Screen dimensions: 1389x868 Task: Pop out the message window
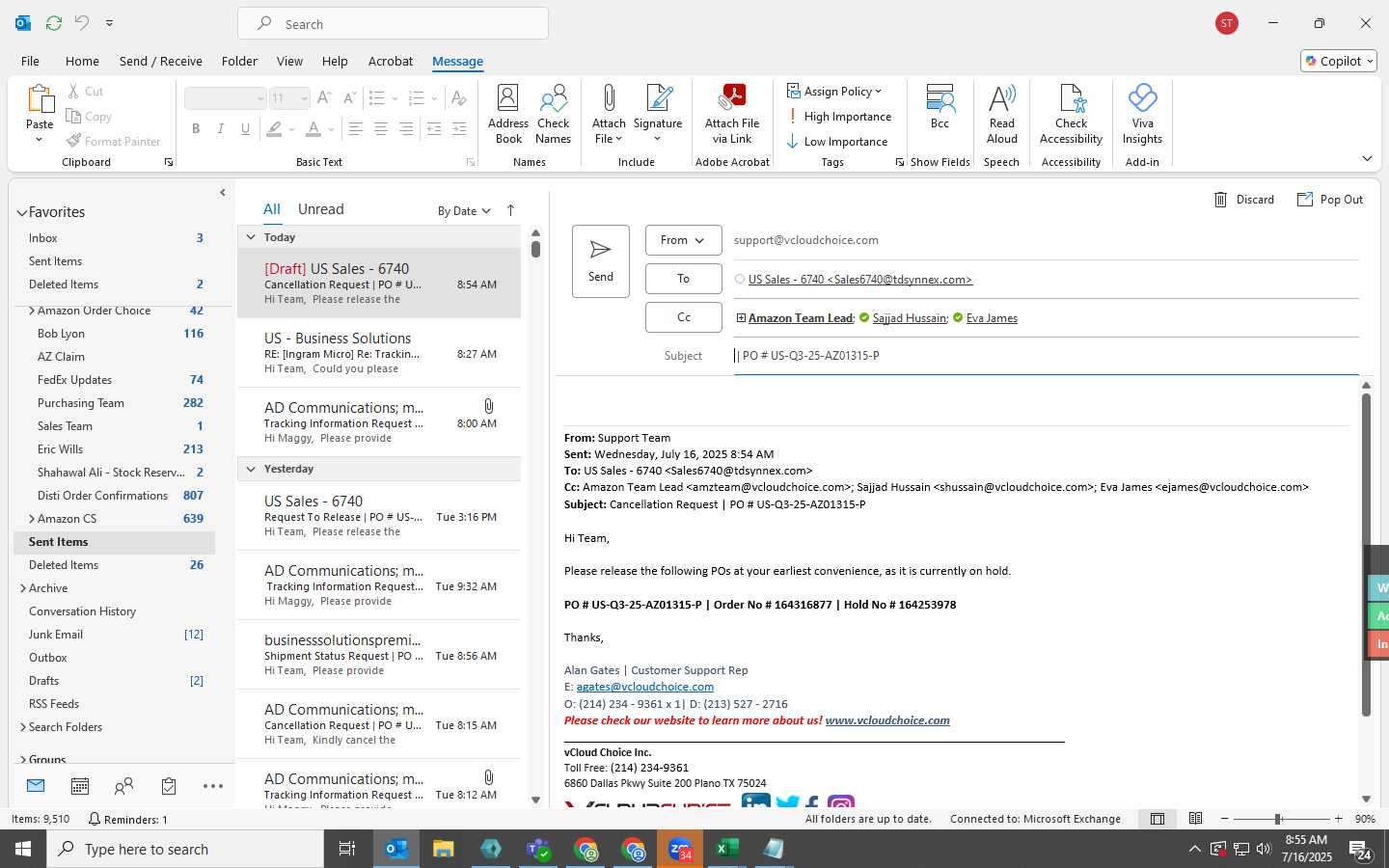(x=1330, y=200)
